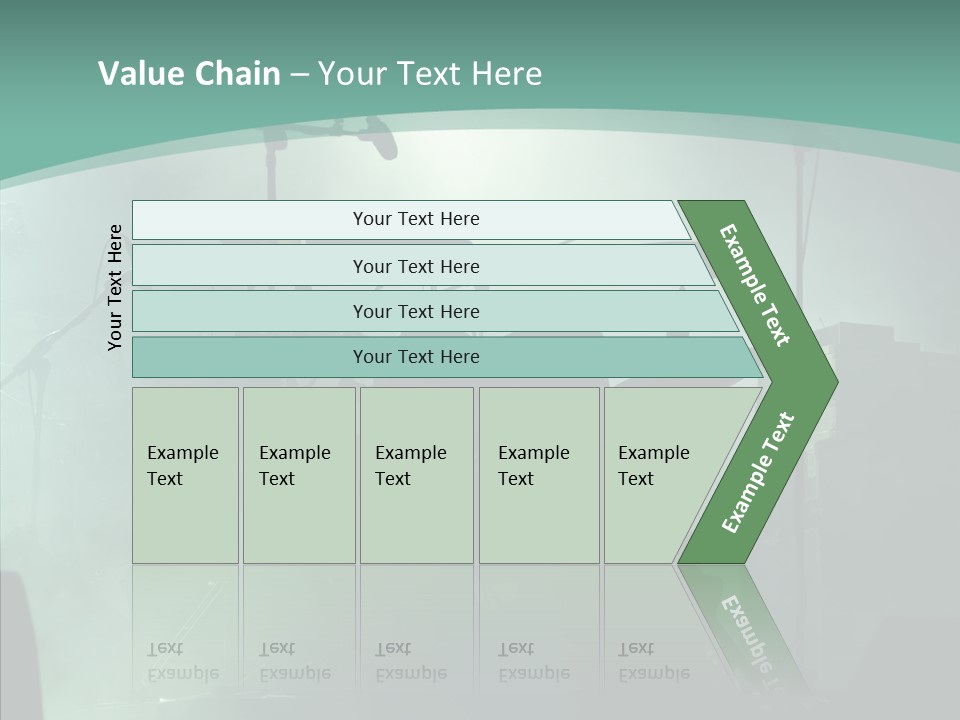Select the leftmost "Example Text" box
Screen dimensions: 960x720
click(185, 475)
